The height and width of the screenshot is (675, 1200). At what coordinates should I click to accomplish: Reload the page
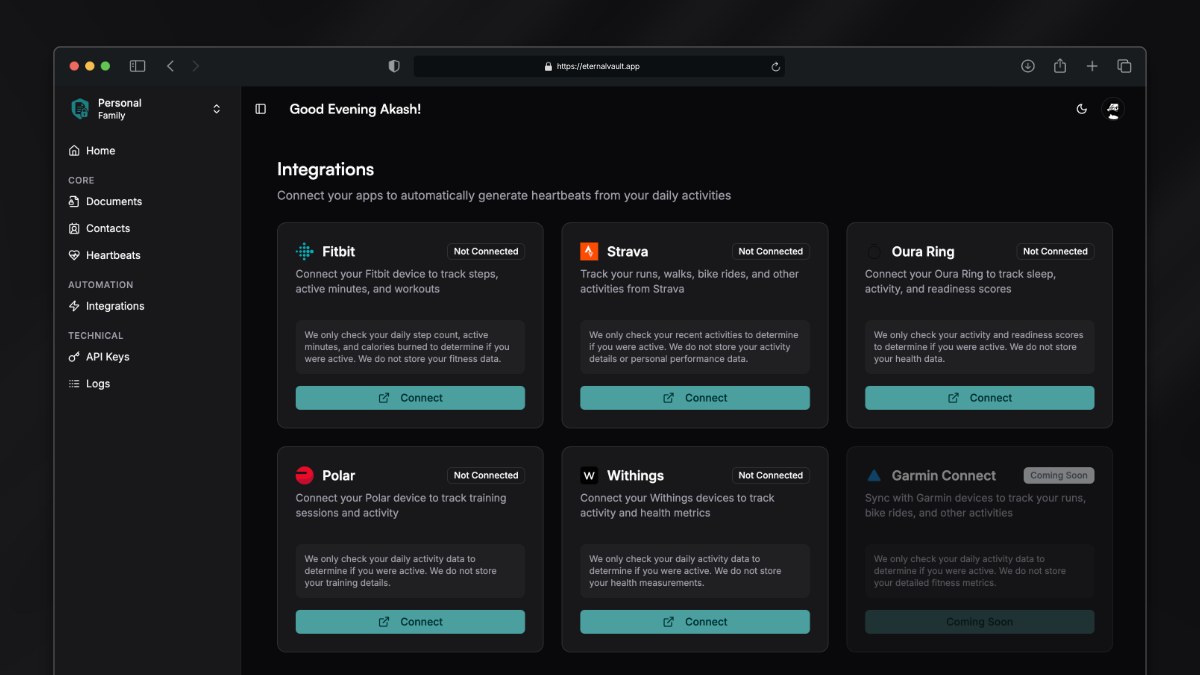click(775, 67)
